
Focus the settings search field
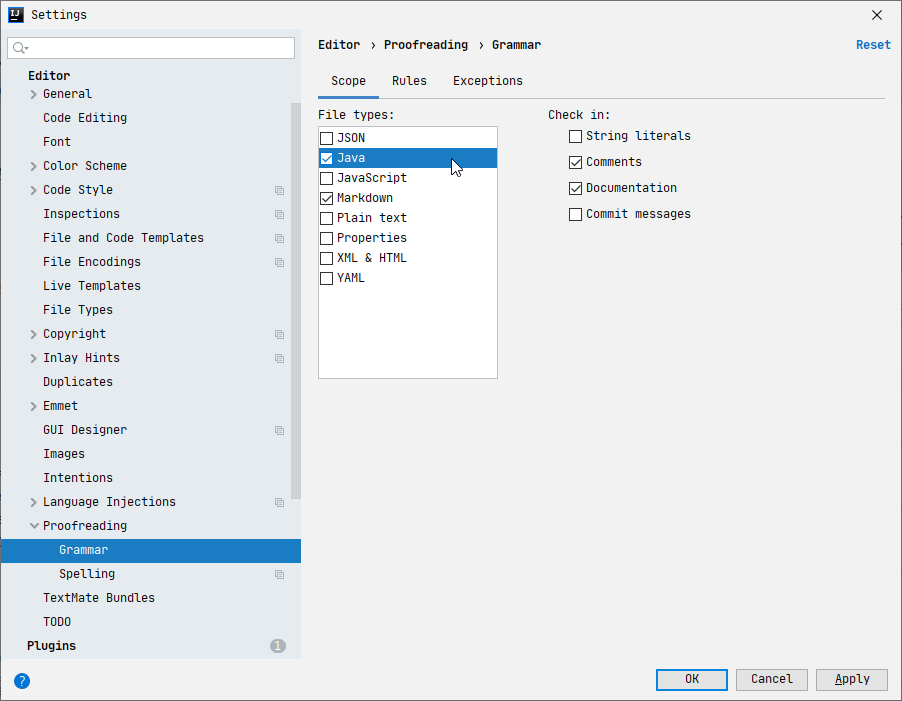160,48
